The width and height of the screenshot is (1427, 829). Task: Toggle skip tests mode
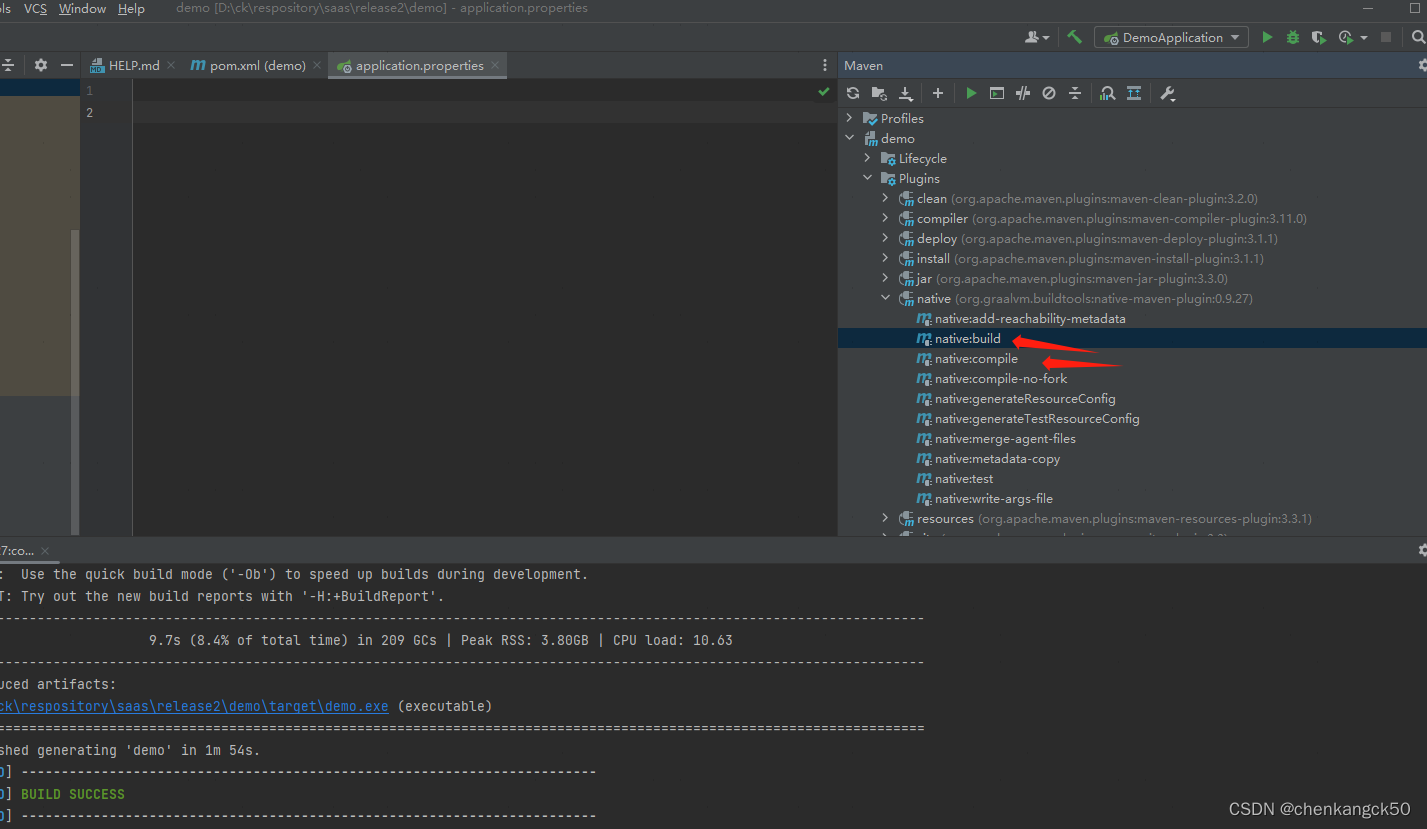[1049, 93]
